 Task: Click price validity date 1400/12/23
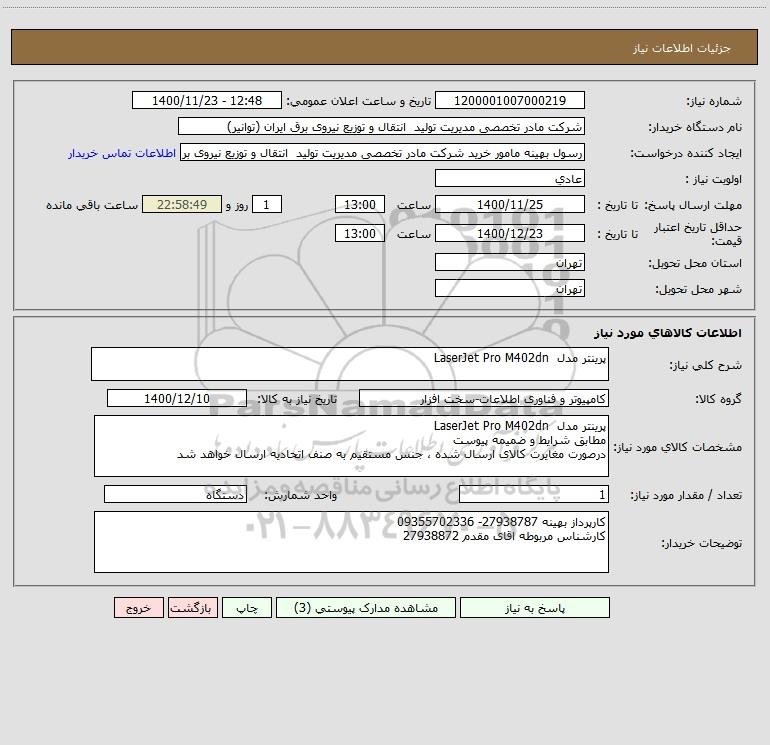point(510,233)
